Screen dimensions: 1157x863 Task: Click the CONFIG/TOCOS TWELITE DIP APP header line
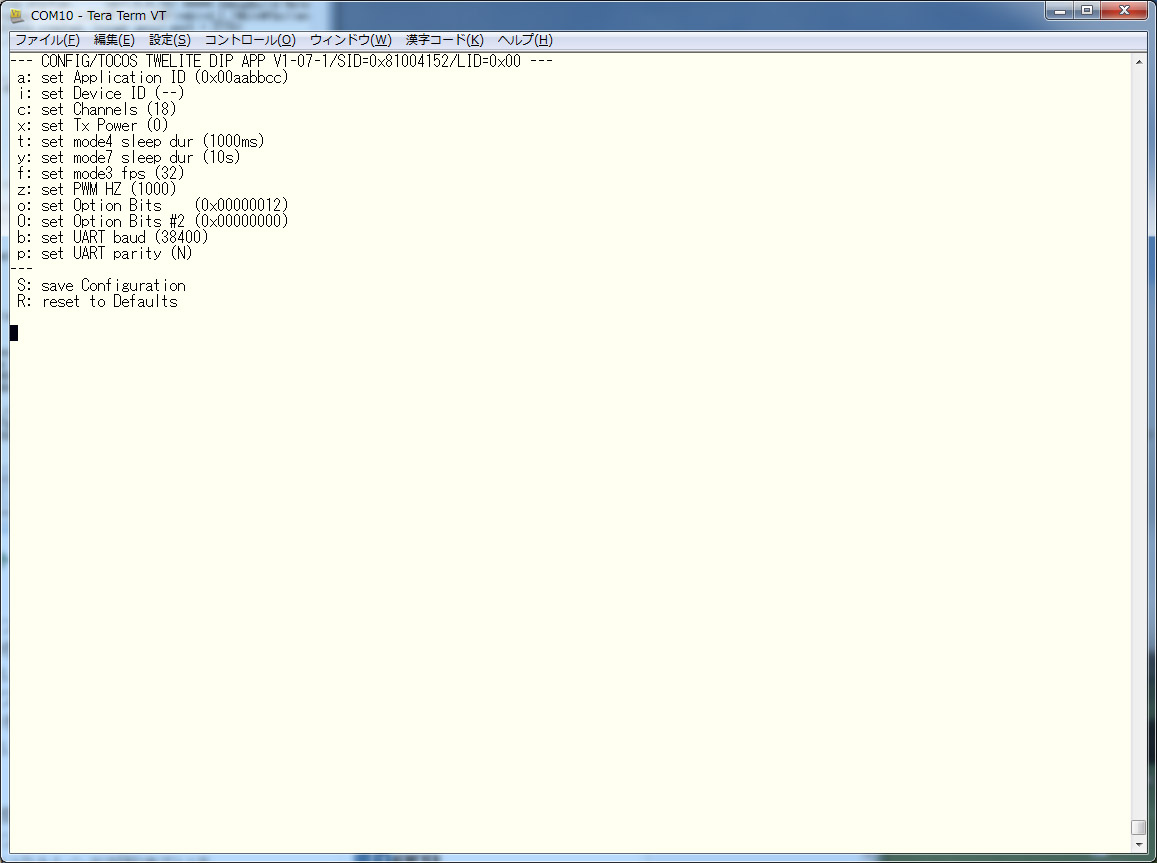click(281, 61)
